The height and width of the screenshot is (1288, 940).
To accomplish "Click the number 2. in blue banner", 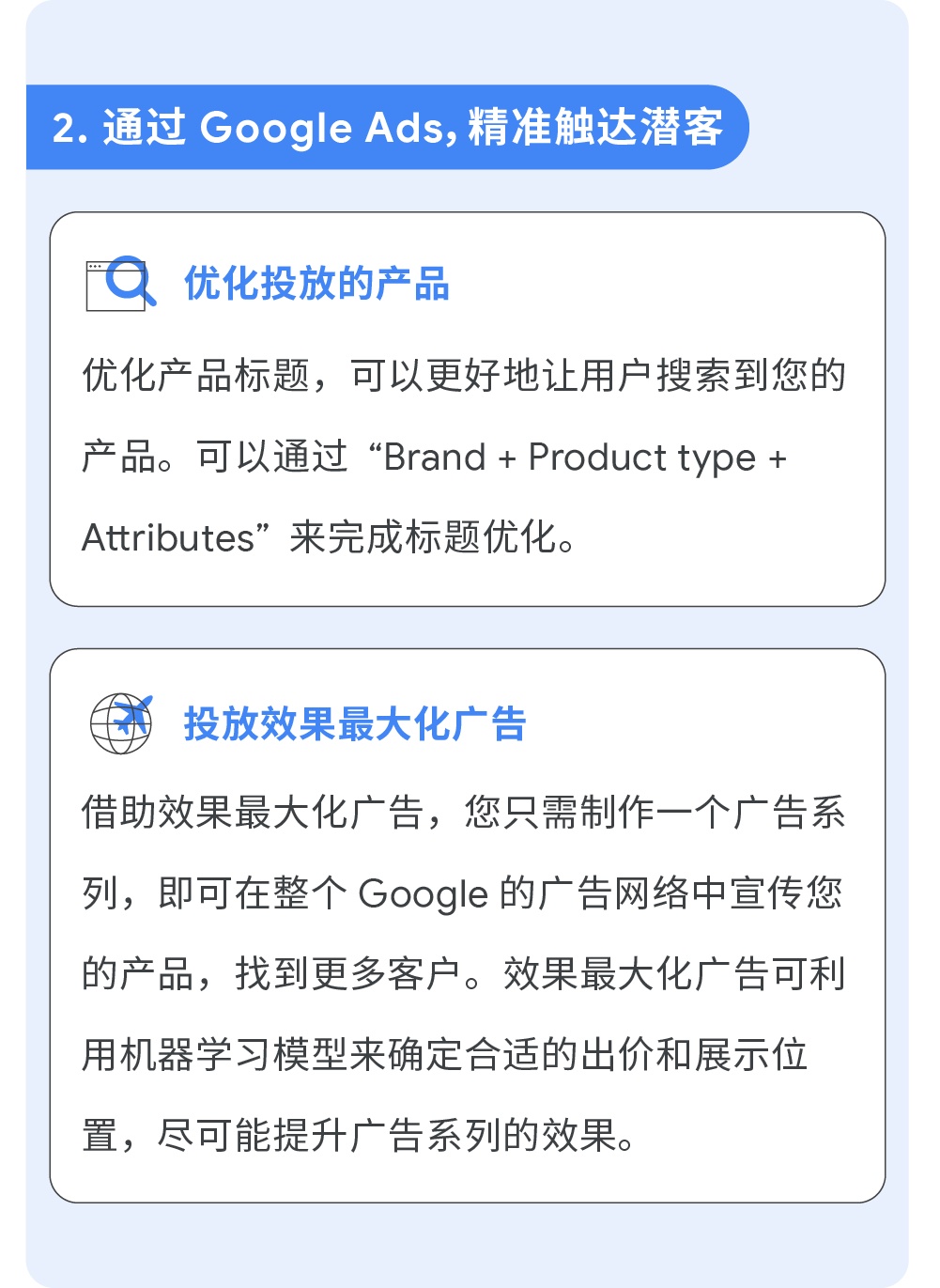I will coord(70,128).
